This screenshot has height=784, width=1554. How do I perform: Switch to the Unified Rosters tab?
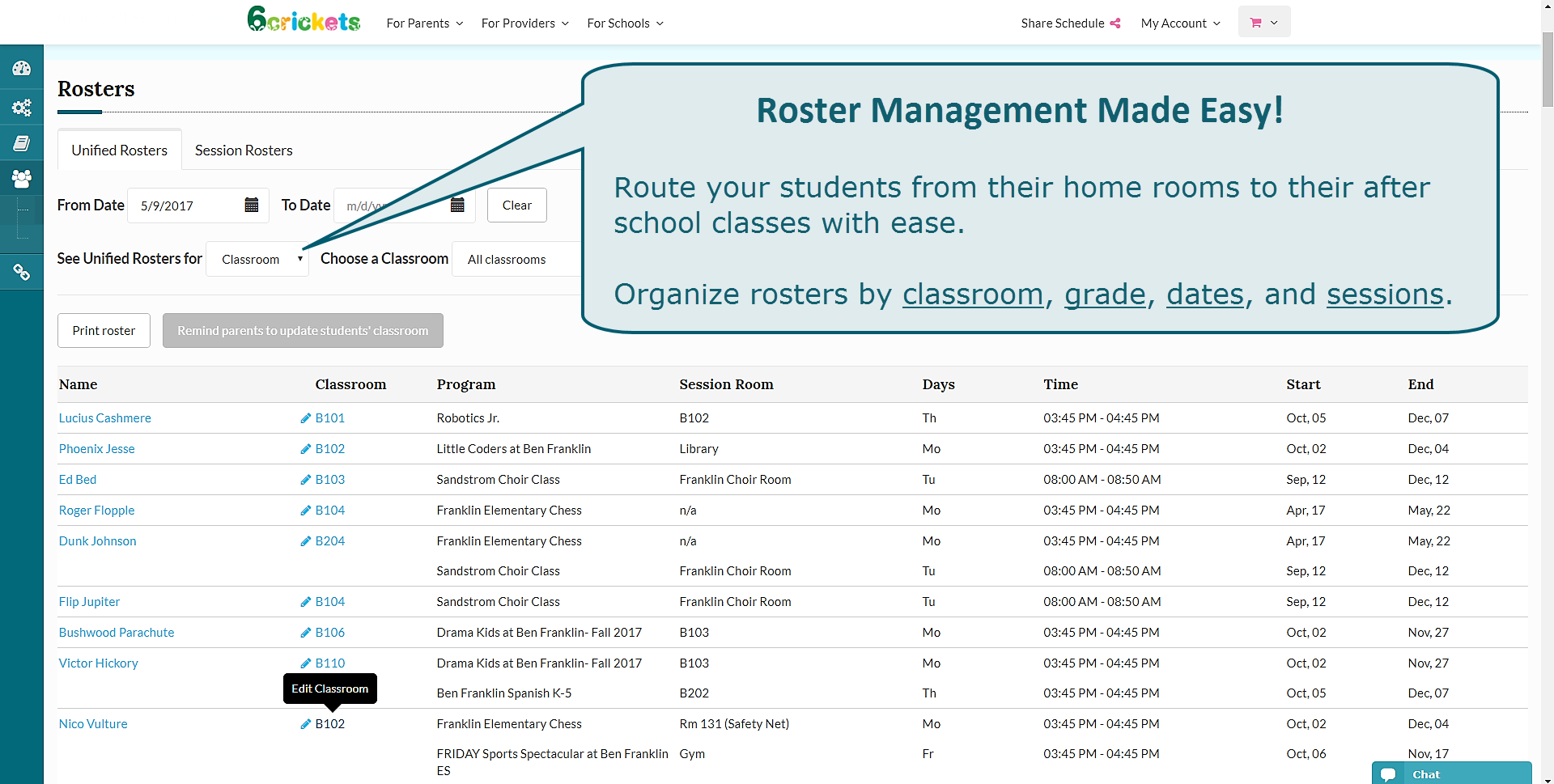click(120, 150)
